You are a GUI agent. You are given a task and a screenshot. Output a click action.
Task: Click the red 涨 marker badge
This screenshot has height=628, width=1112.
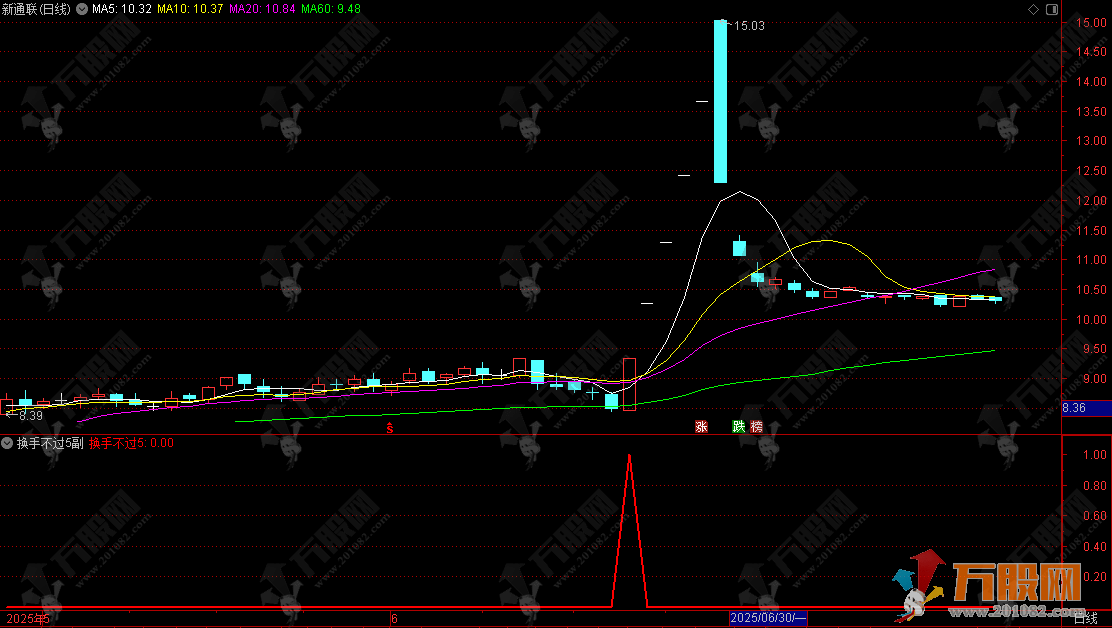[x=701, y=426]
